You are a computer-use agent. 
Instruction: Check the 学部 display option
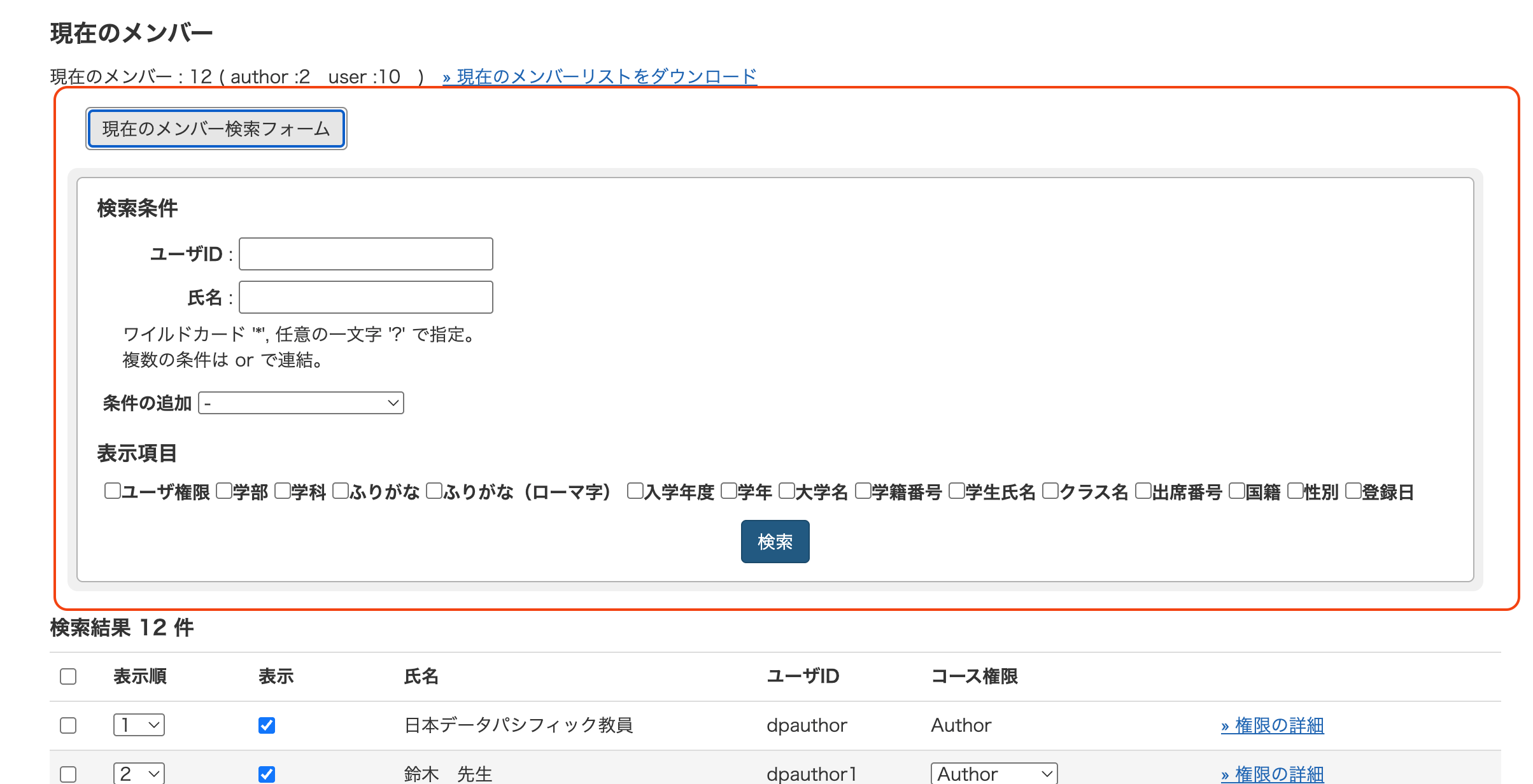click(224, 491)
